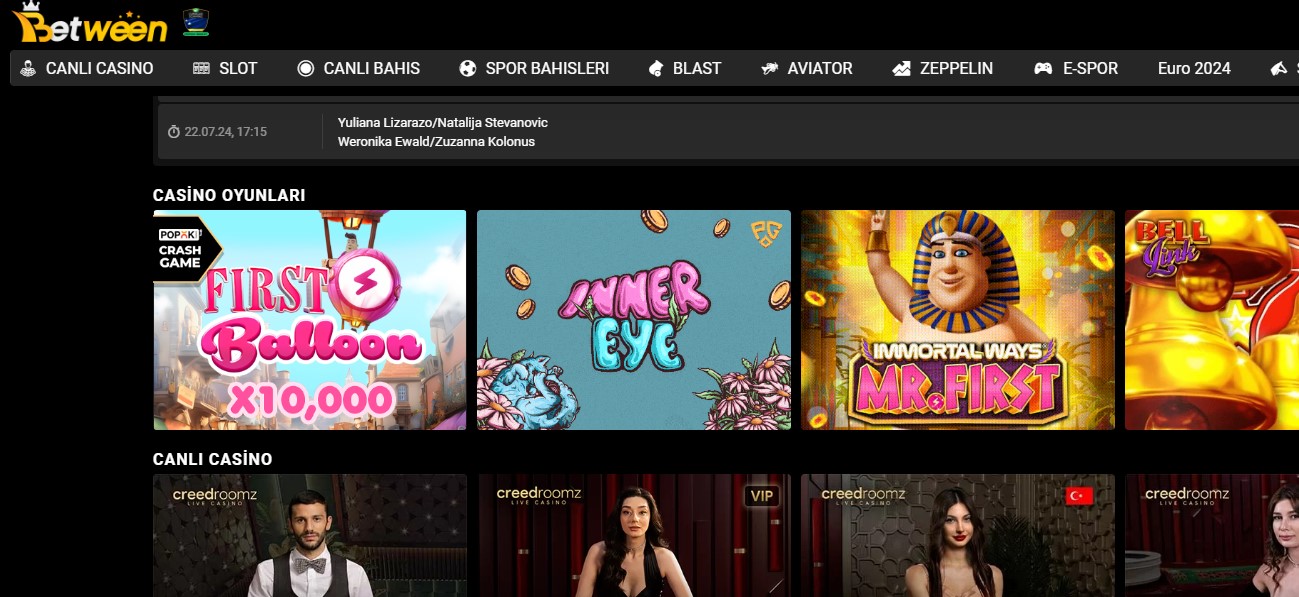Click the VIP badge on the live casino card
Image resolution: width=1299 pixels, height=597 pixels.
tap(762, 495)
